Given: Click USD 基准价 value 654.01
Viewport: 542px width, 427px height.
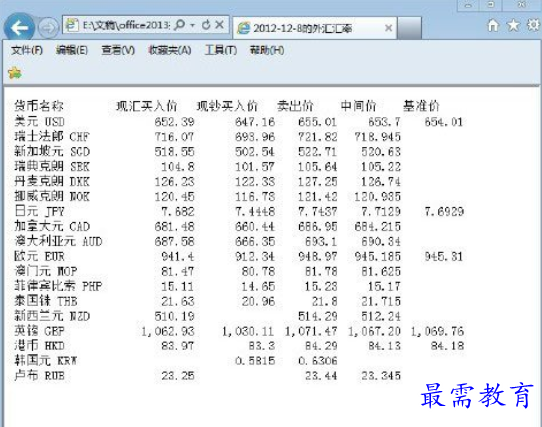Looking at the screenshot, I should [444, 122].
